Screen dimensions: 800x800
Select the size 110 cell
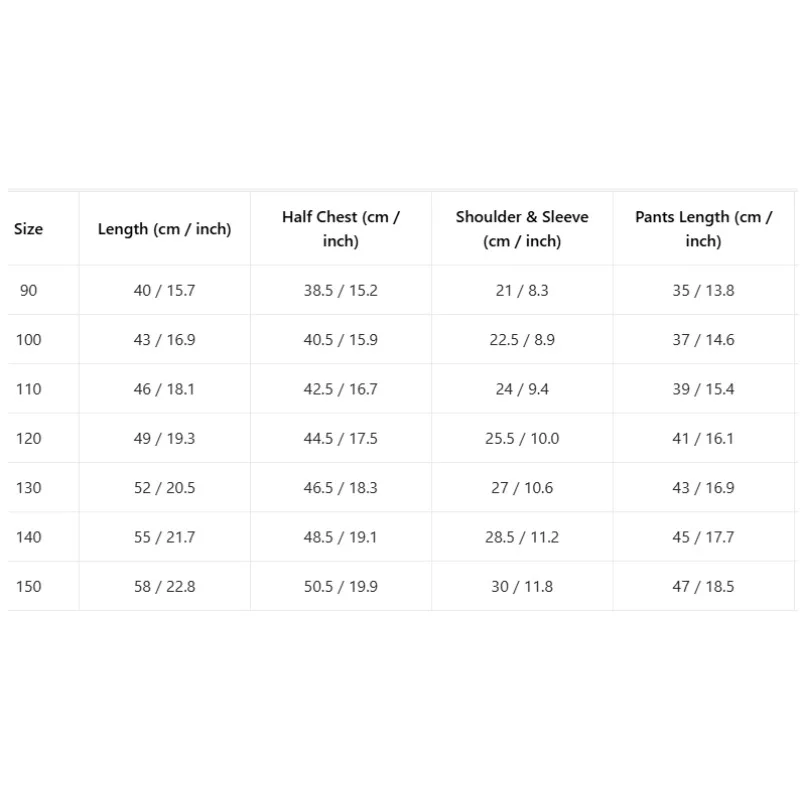pos(29,389)
